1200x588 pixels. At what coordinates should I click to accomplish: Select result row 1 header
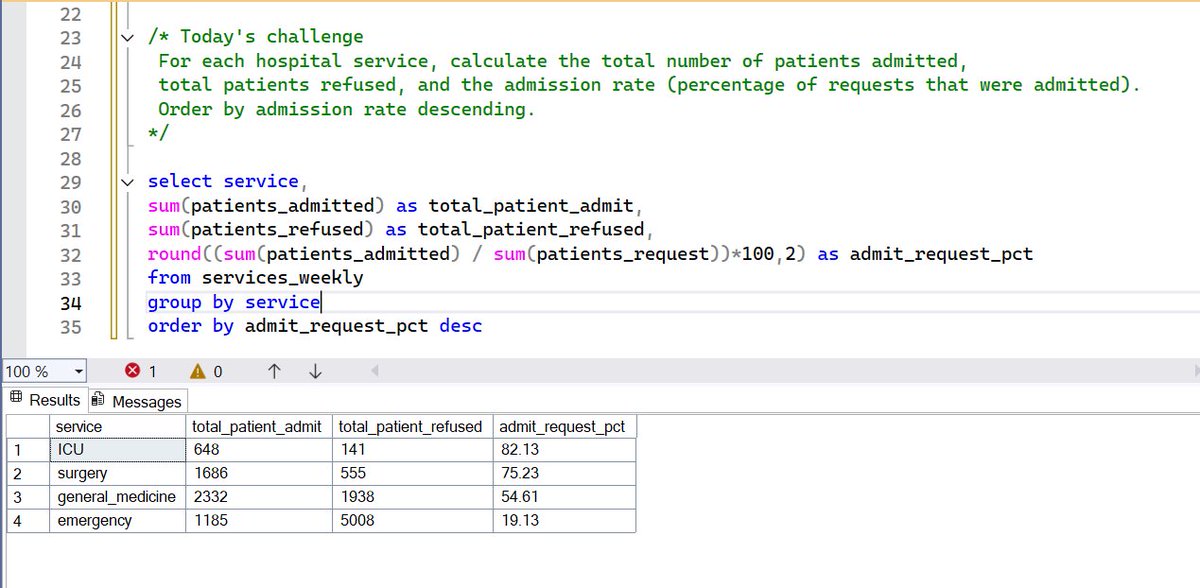[28, 450]
